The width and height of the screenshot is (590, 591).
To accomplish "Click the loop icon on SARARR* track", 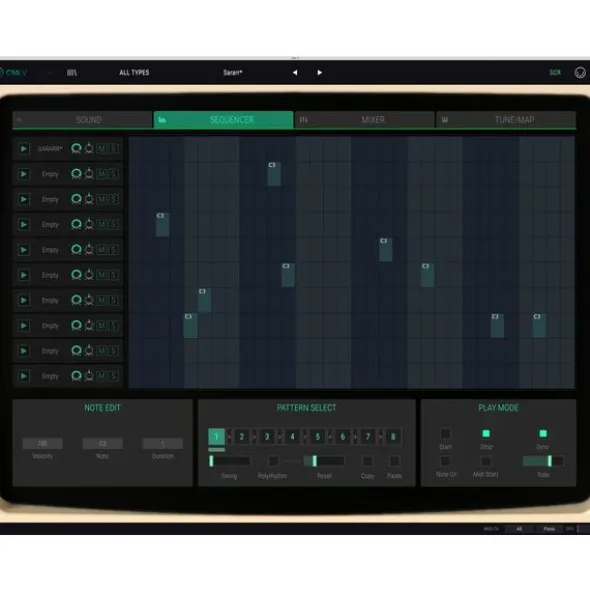I will (x=76, y=149).
